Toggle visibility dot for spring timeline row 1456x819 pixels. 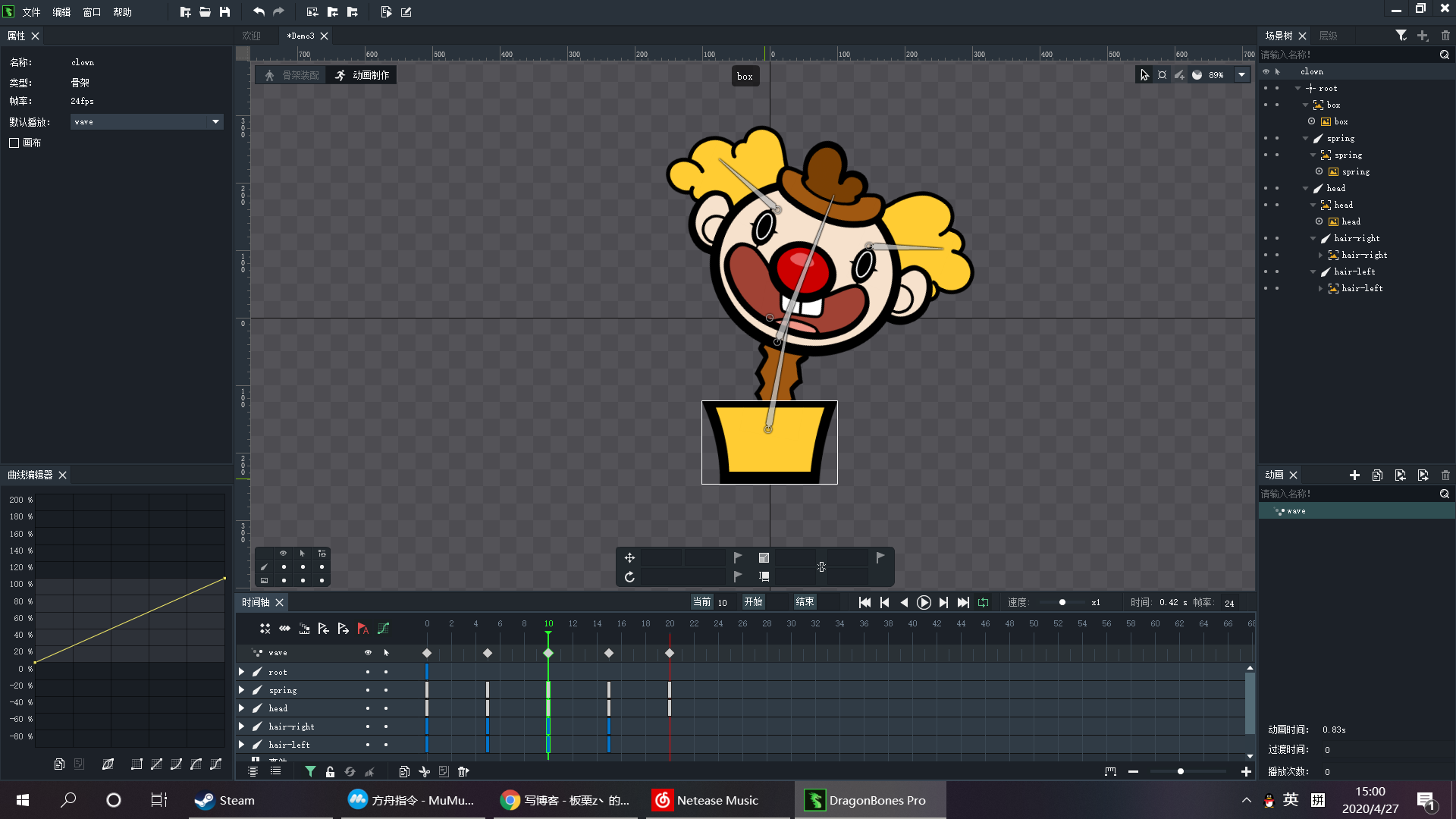(x=368, y=690)
